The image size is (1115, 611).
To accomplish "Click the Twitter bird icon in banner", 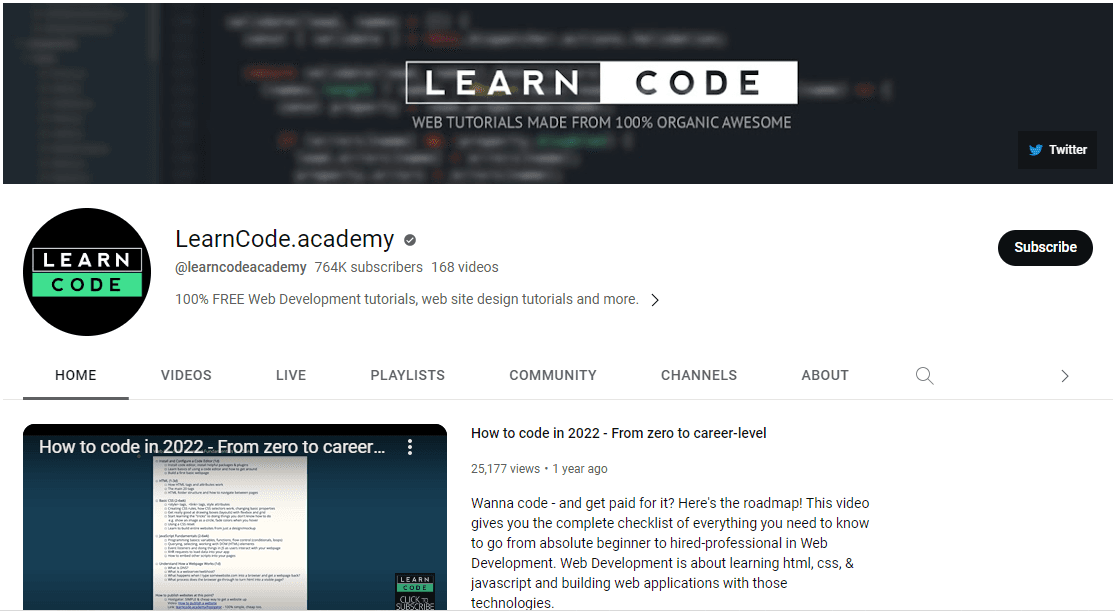I will (x=1036, y=150).
